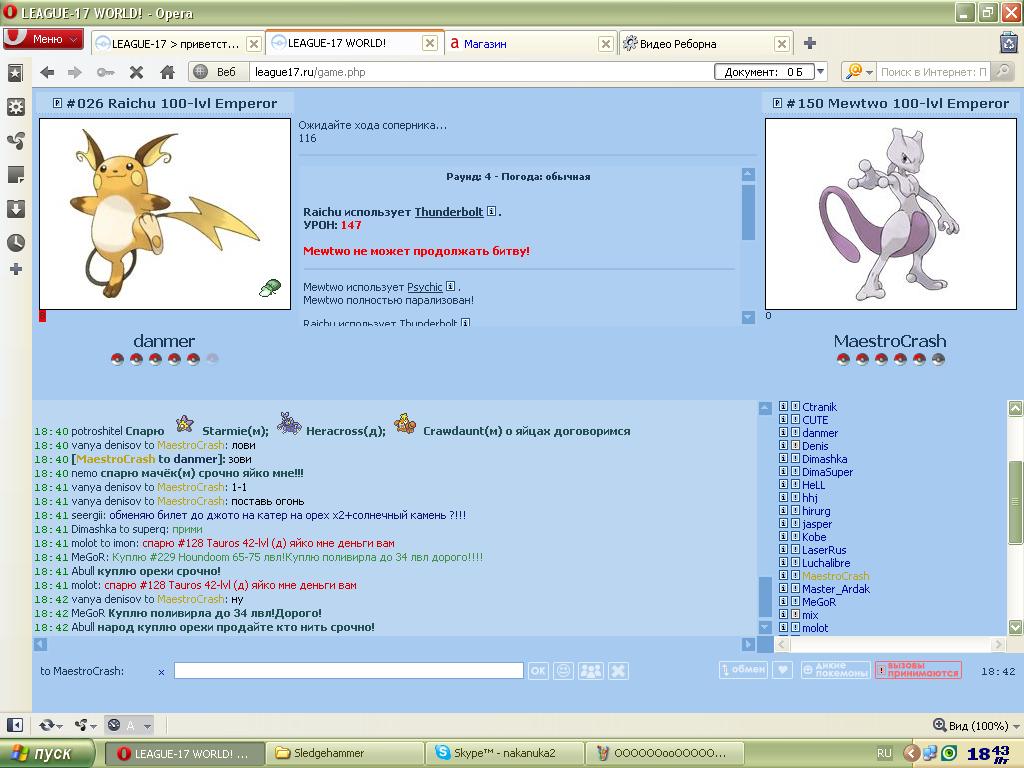Switch to Skype nakanuka2 in taskbar

505,754
